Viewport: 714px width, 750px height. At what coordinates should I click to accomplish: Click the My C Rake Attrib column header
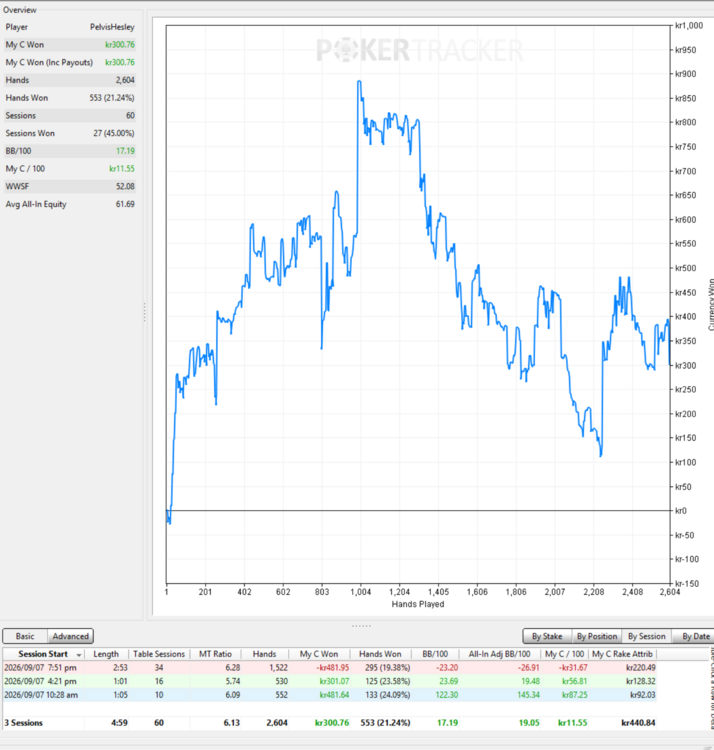click(x=622, y=654)
